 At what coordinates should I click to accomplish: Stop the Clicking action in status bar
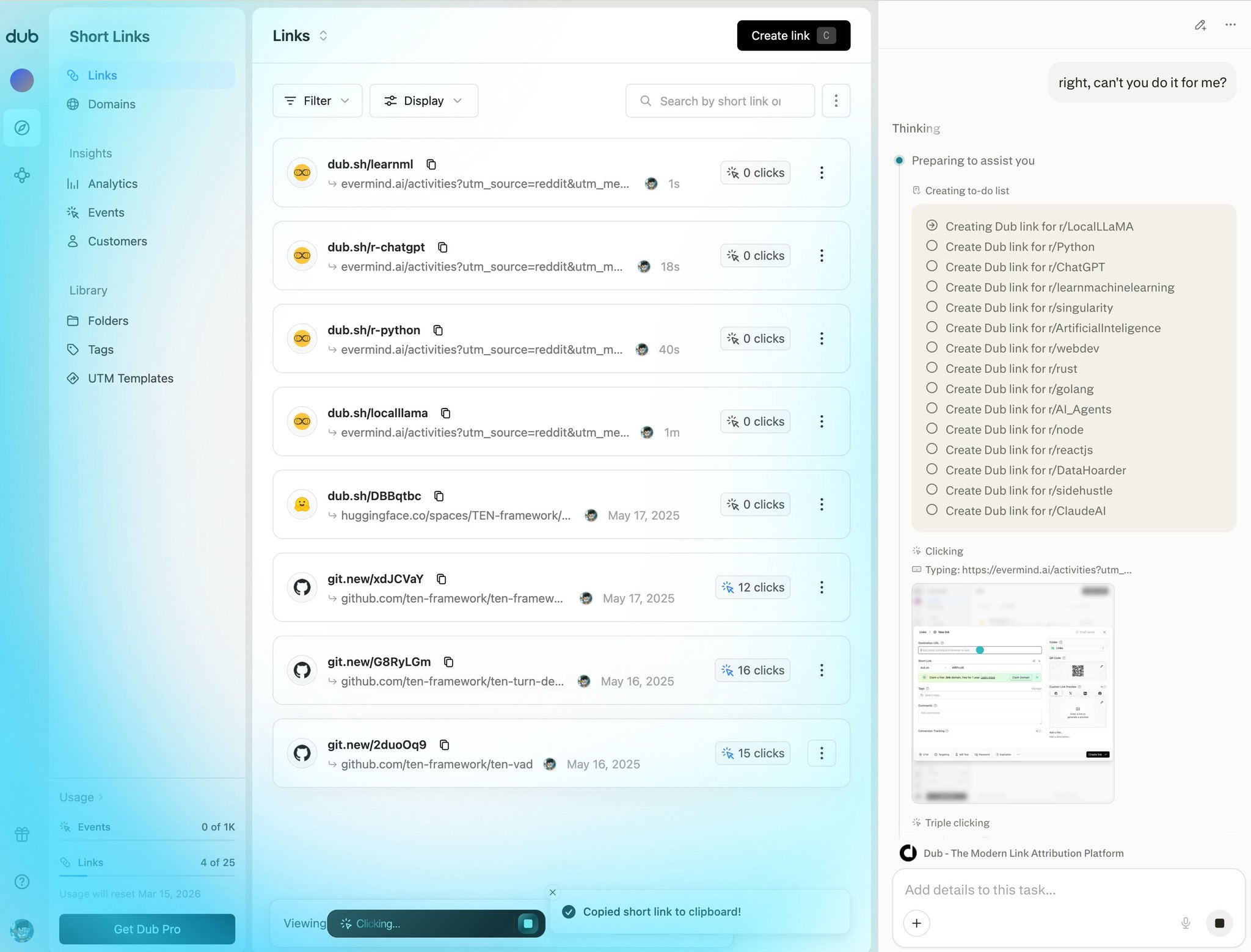point(528,923)
